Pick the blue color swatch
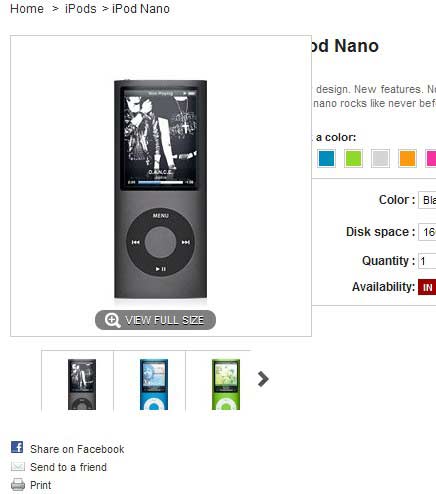This screenshot has height=494, width=436. 326,158
